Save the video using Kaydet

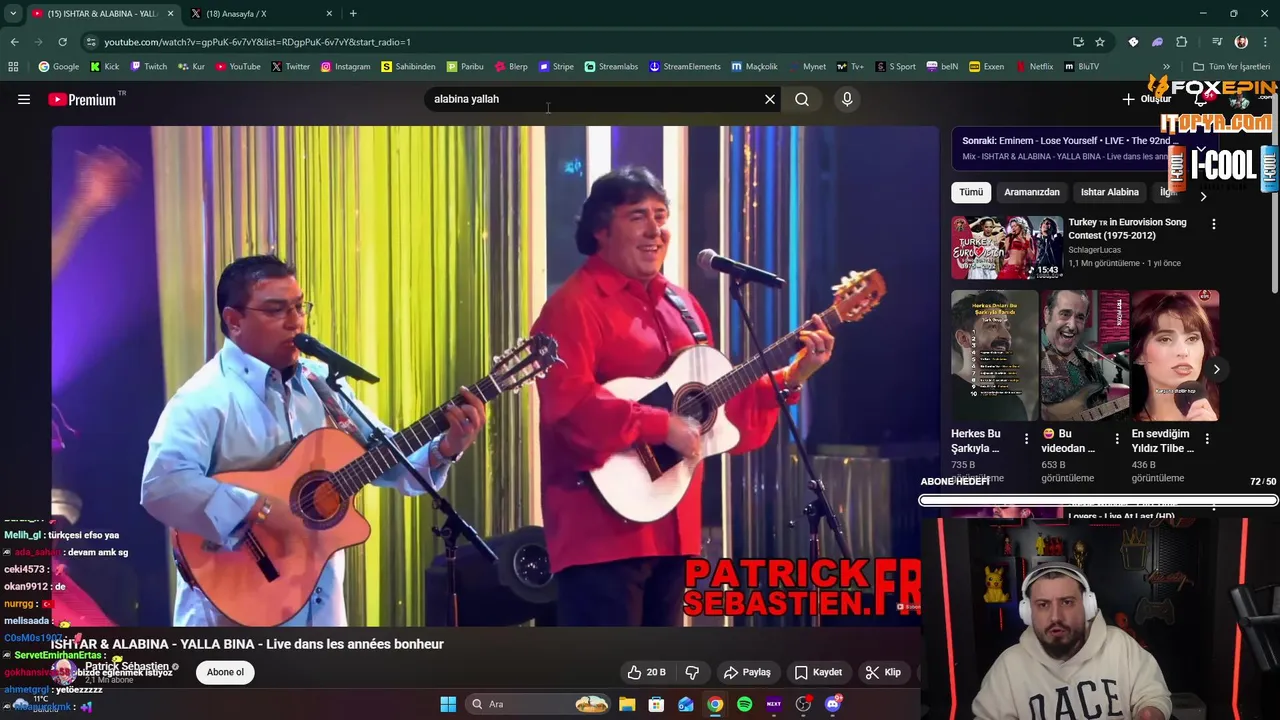(818, 672)
